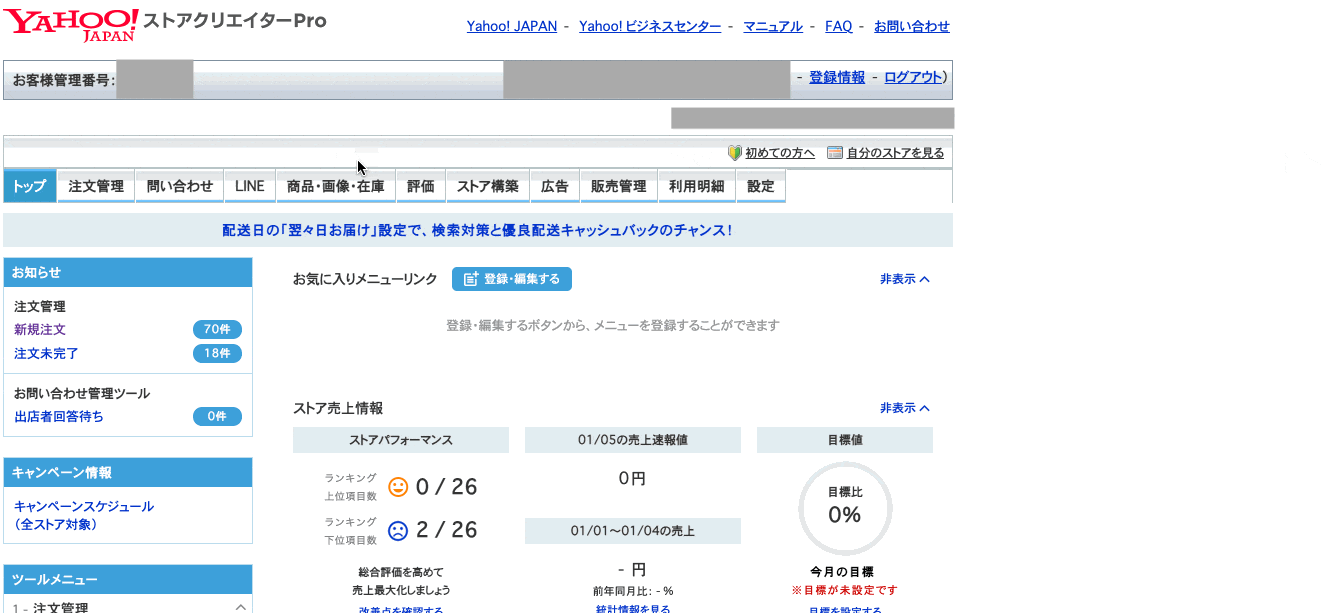Click the store view window icon

point(834,153)
